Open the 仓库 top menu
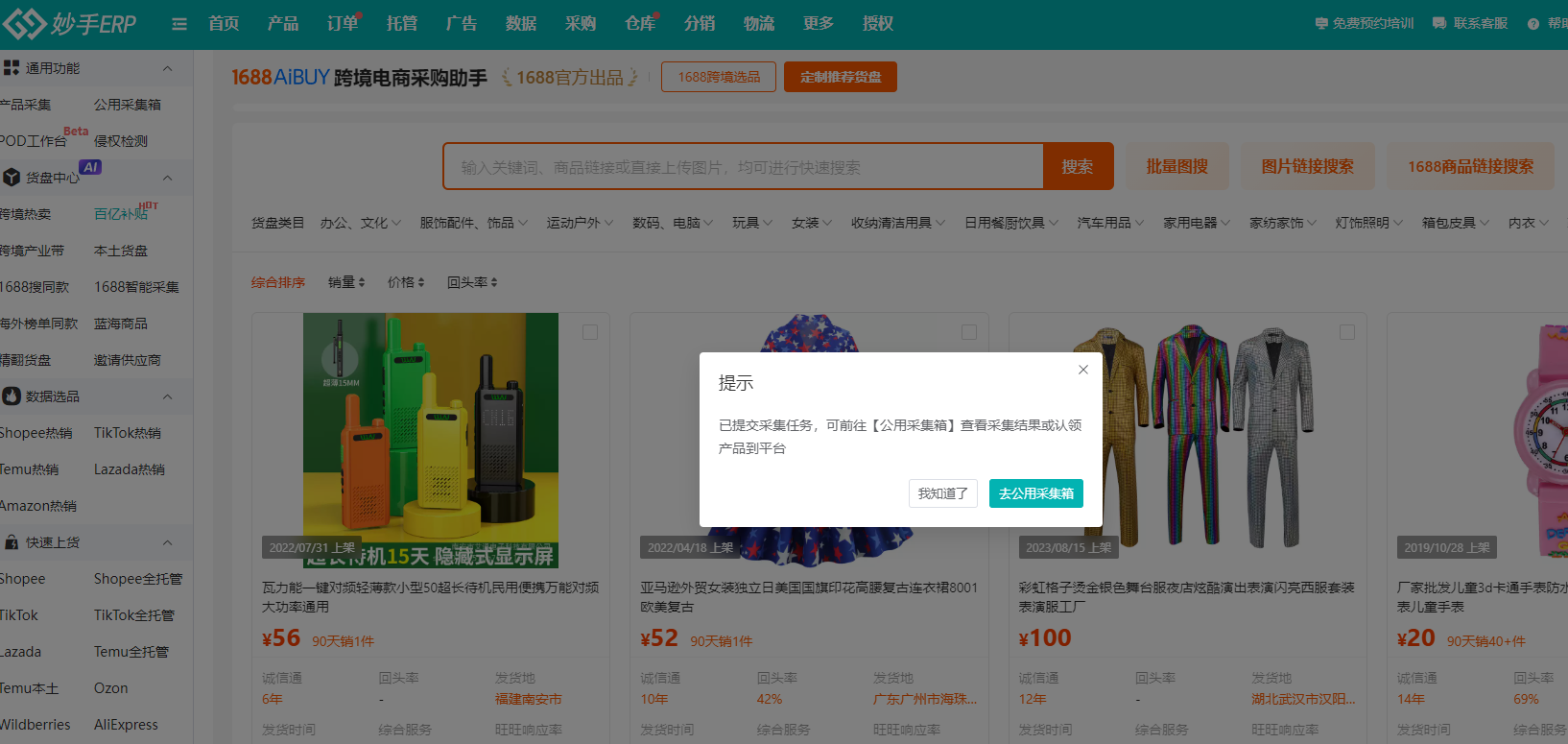This screenshot has width=1568, height=744. pos(640,24)
